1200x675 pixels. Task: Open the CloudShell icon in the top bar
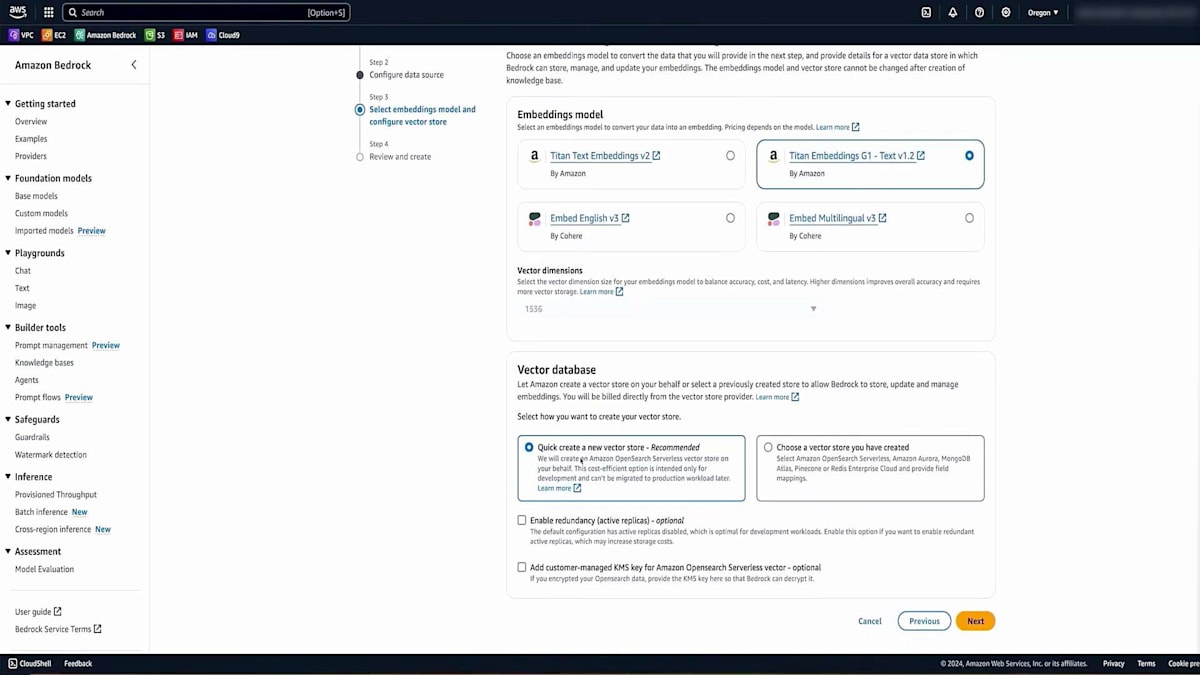tap(926, 13)
